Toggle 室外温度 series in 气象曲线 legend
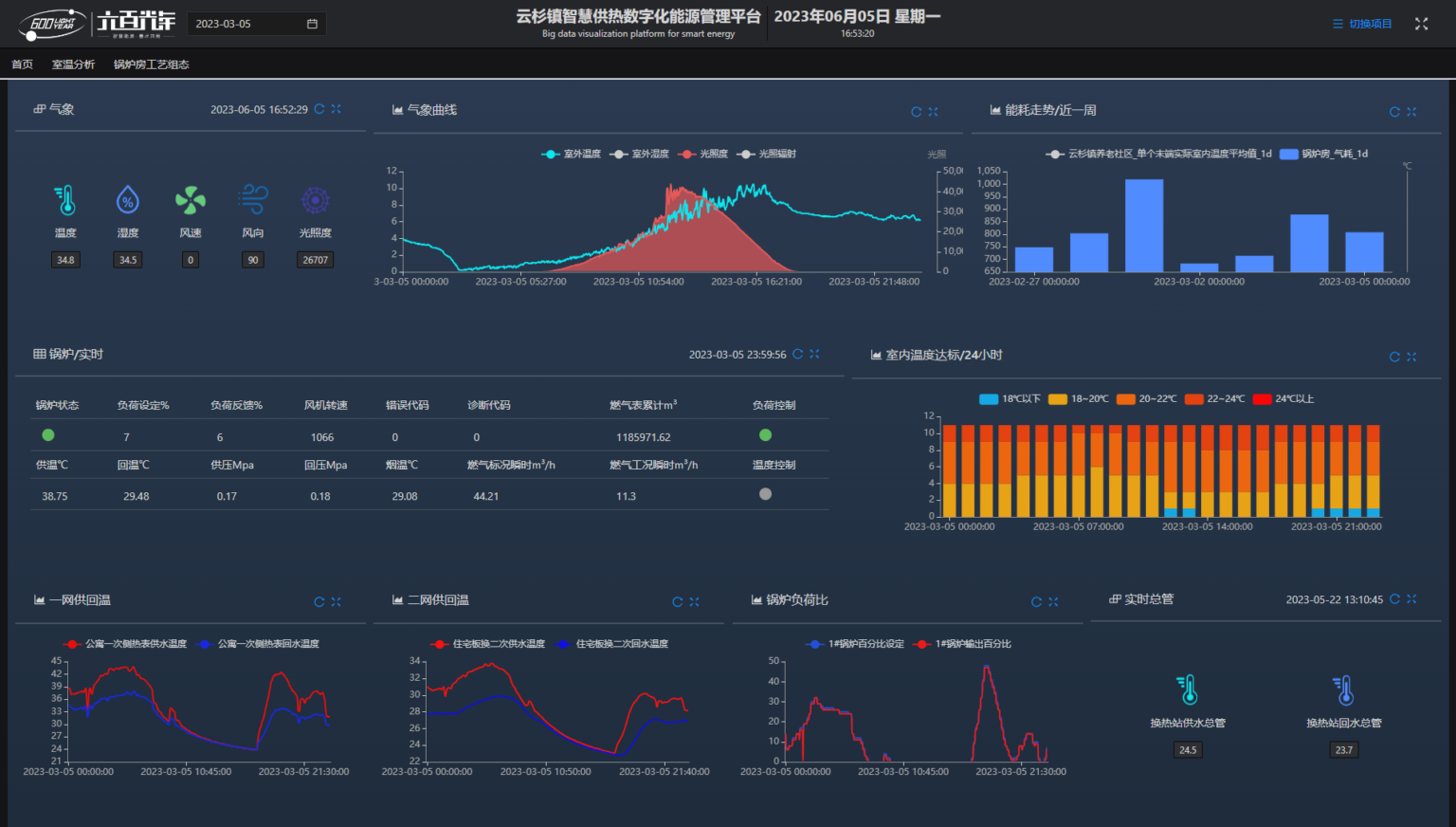This screenshot has height=827, width=1456. (571, 154)
